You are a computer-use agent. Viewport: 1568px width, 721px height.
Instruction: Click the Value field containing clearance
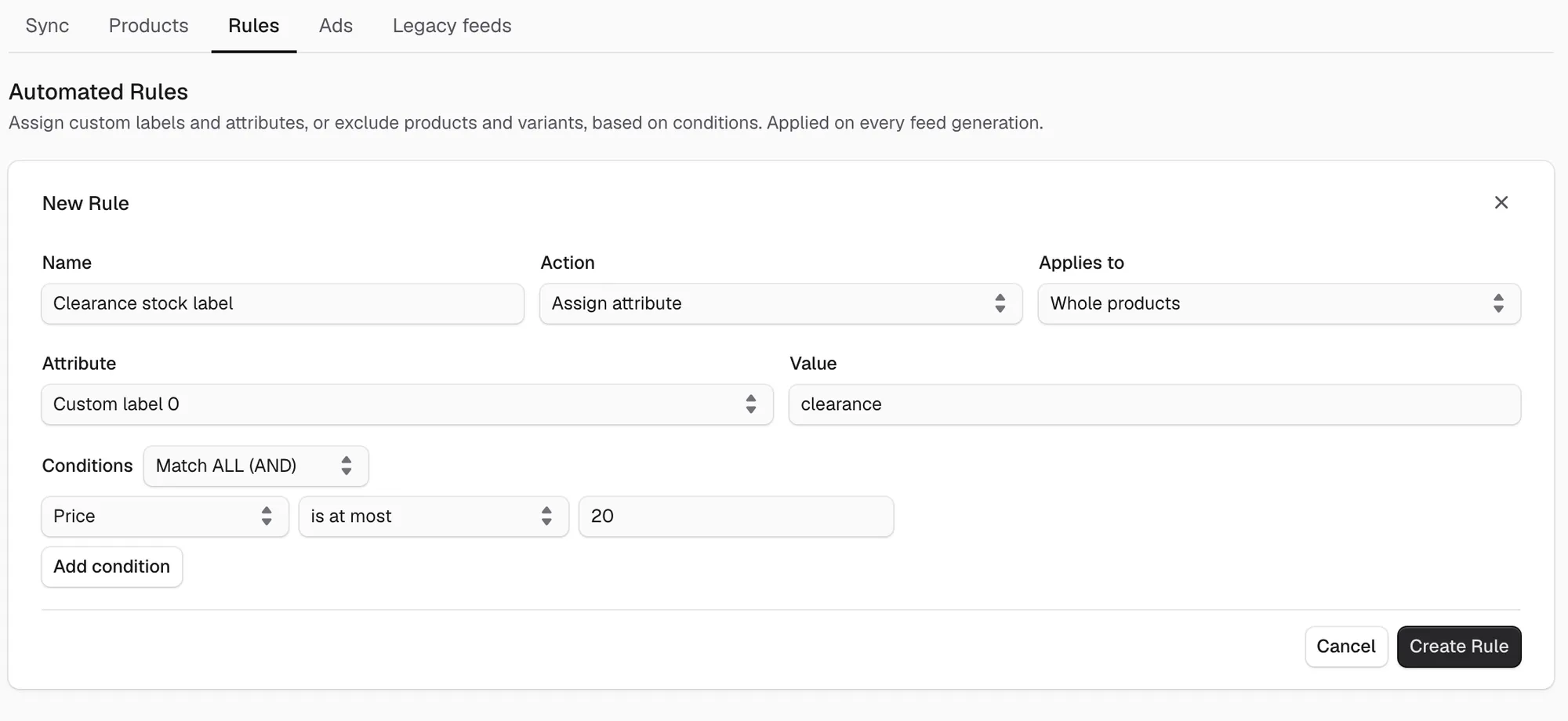[1155, 404]
